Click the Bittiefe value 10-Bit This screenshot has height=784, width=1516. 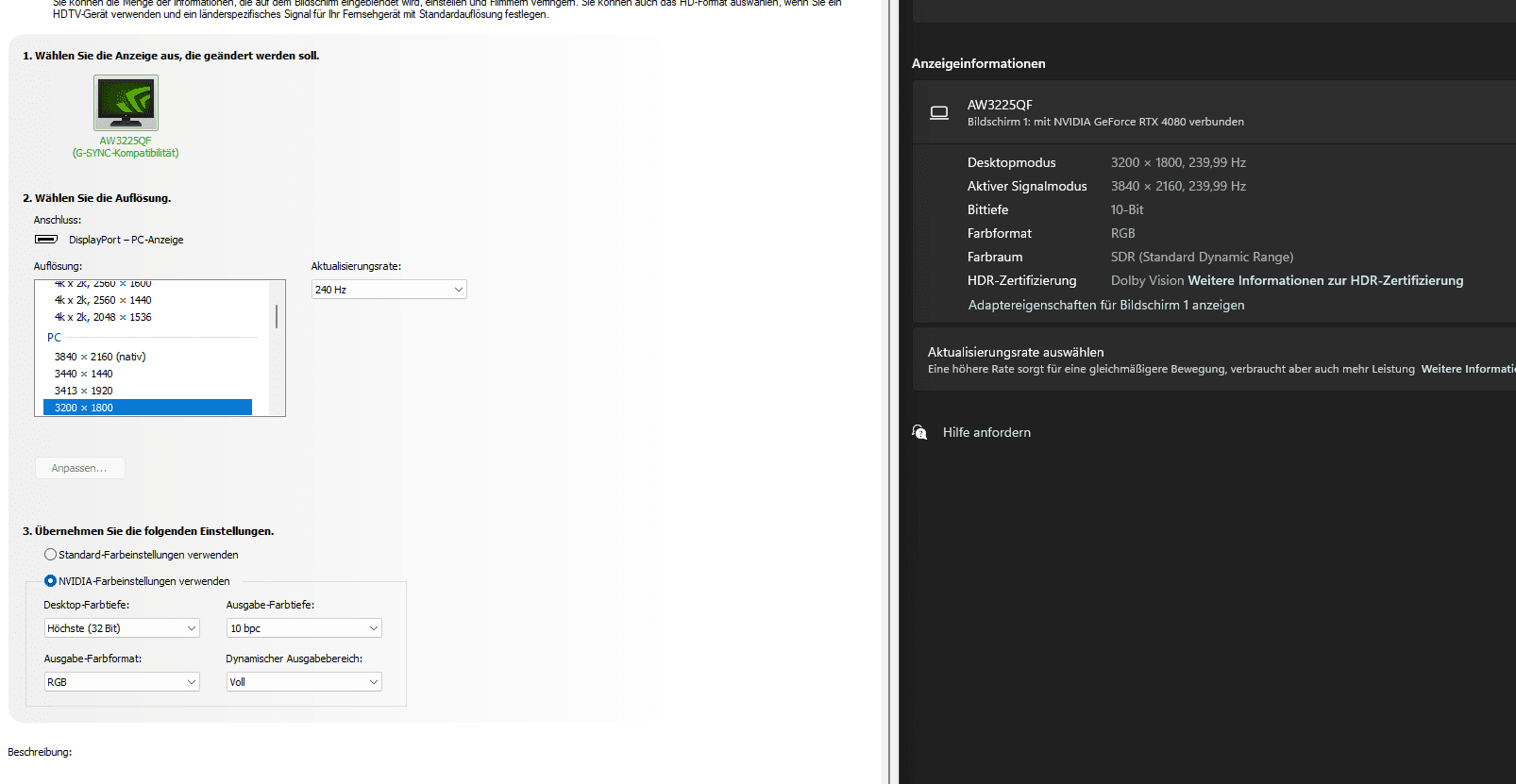point(1127,209)
